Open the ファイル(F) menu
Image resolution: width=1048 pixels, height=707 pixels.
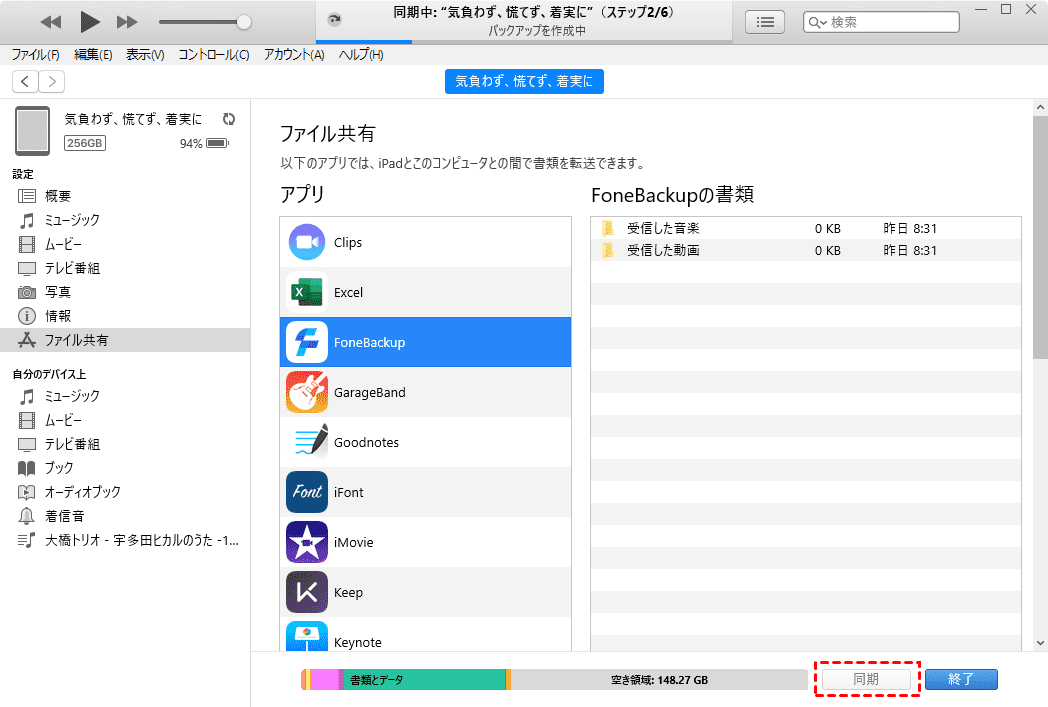35,55
